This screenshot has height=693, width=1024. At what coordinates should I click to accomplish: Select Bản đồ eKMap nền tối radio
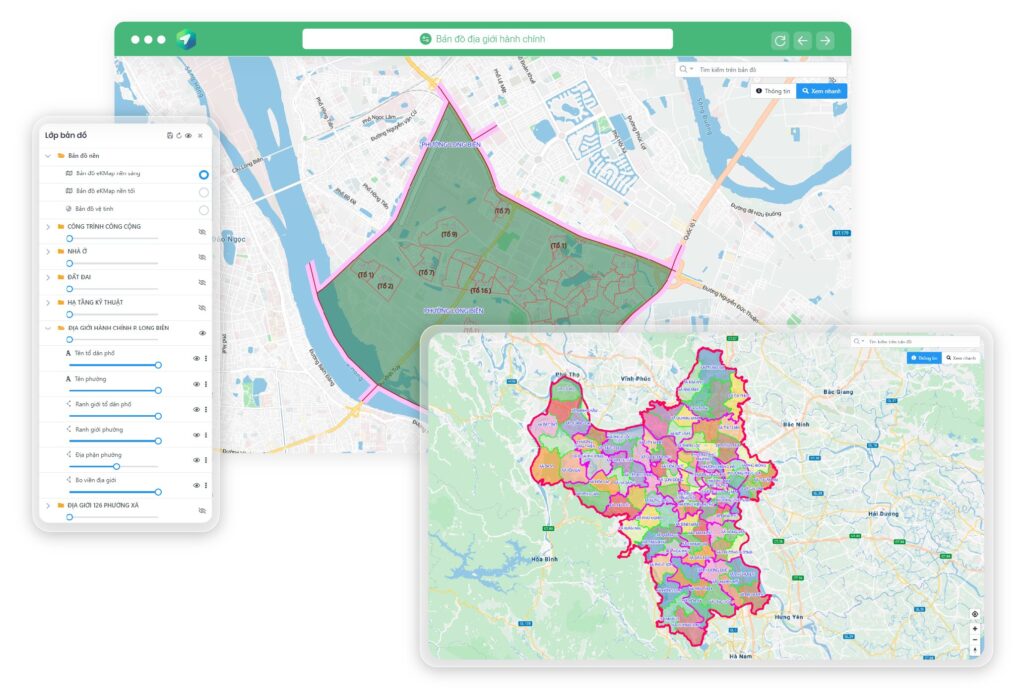(204, 192)
